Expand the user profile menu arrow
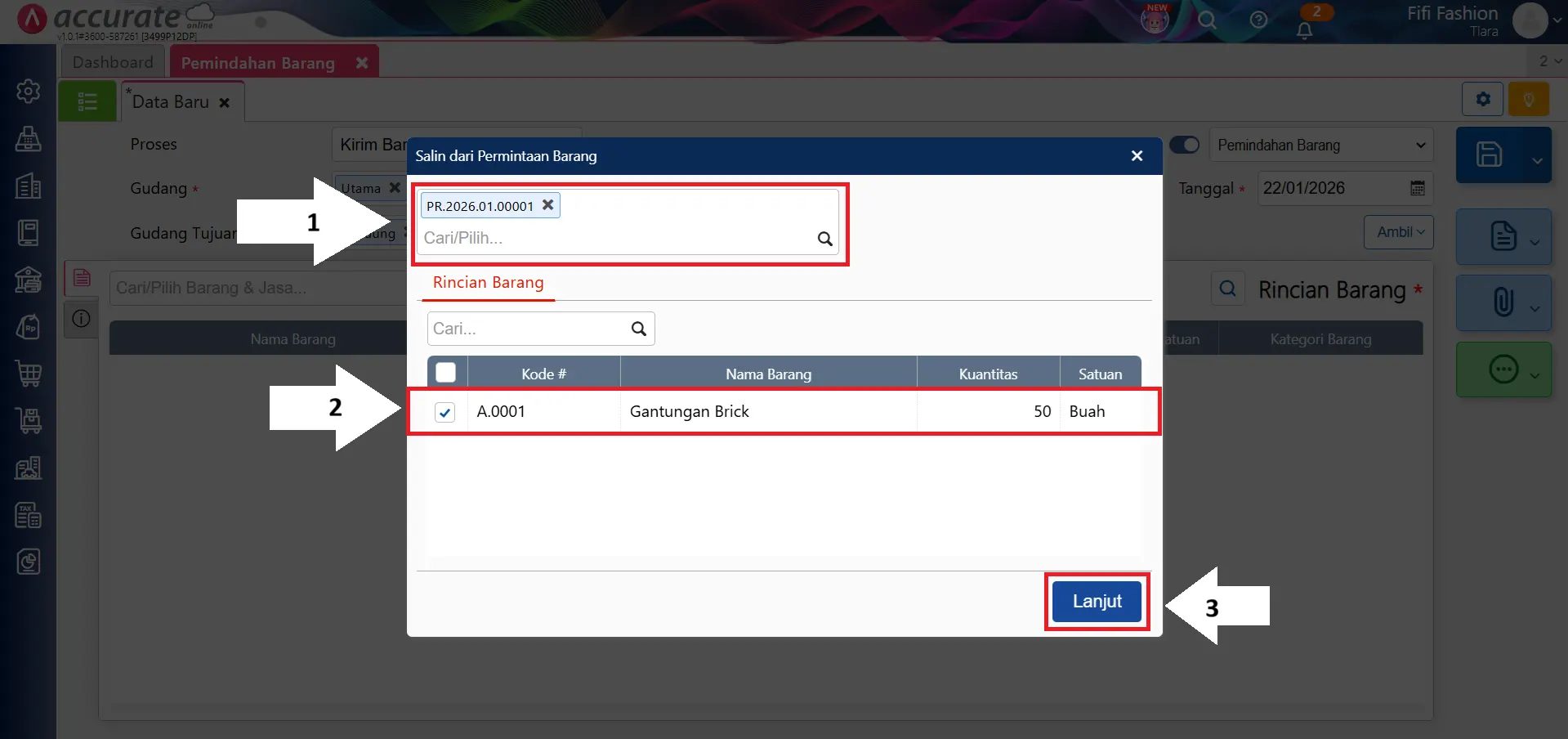This screenshot has width=1568, height=739. pos(1556,21)
